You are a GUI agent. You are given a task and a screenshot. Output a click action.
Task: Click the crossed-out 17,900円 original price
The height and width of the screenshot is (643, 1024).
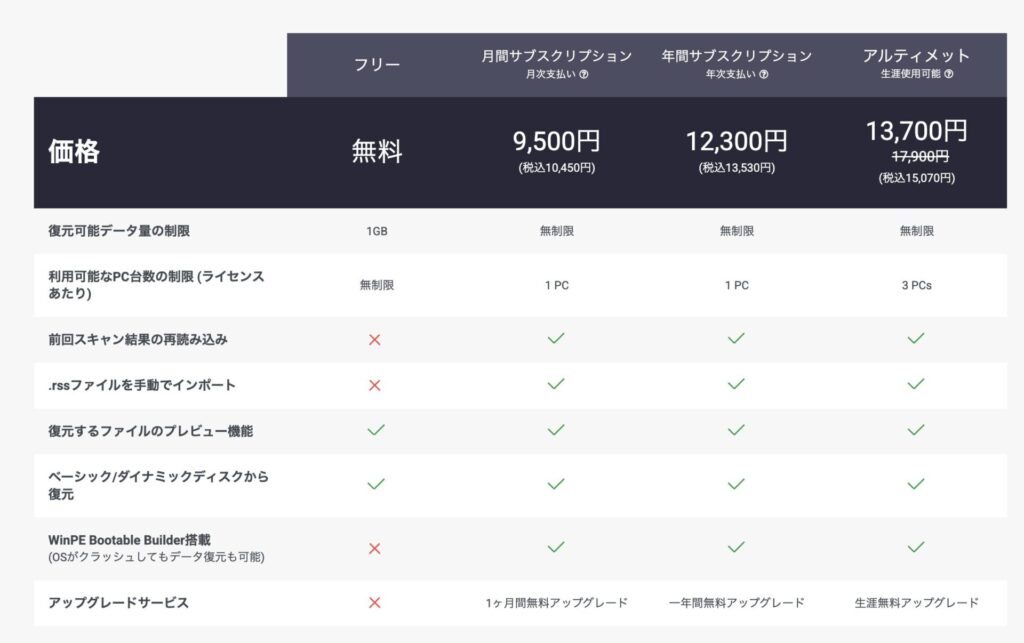pos(916,156)
